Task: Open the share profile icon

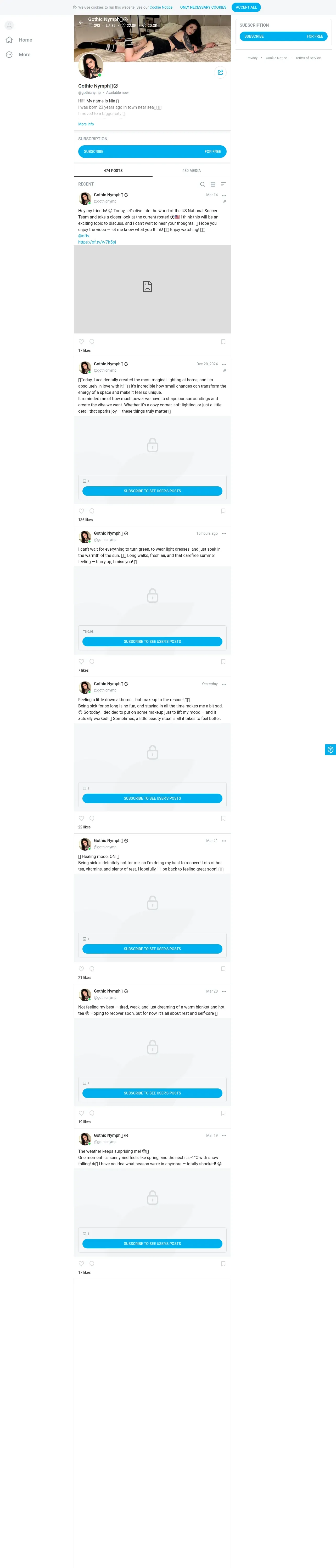Action: 220,72
